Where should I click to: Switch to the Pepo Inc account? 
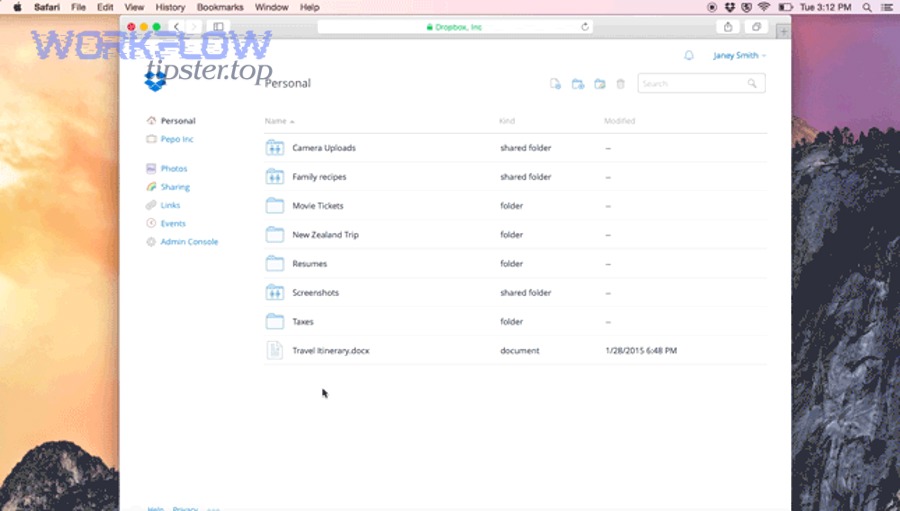click(x=176, y=139)
